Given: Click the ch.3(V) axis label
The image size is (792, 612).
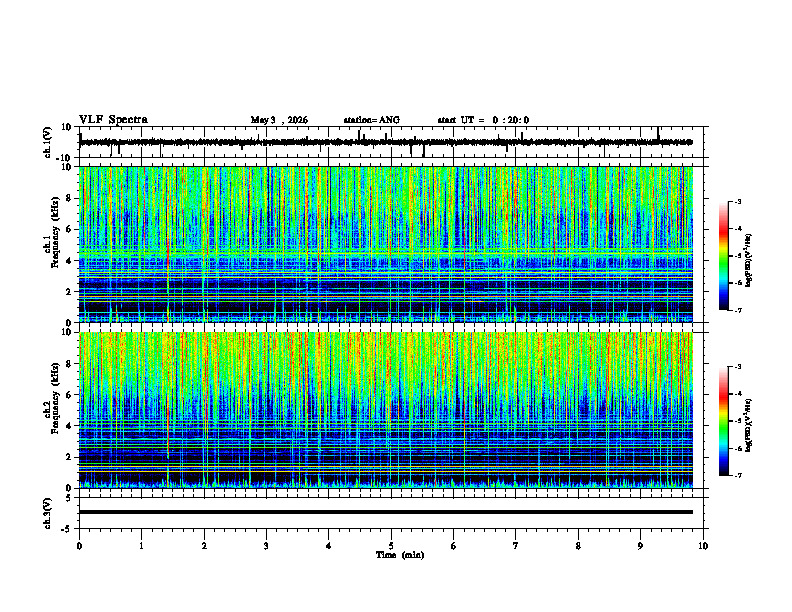Looking at the screenshot, I should click(47, 514).
